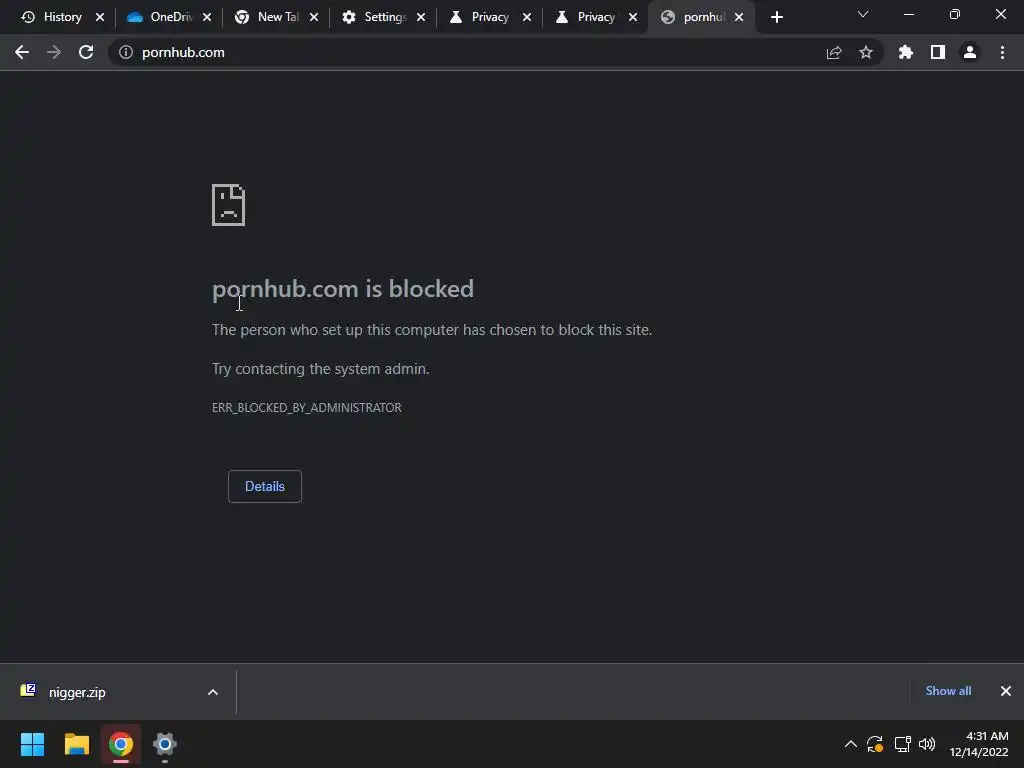This screenshot has height=768, width=1024.
Task: Open the Extensions puzzle icon
Action: [x=906, y=52]
